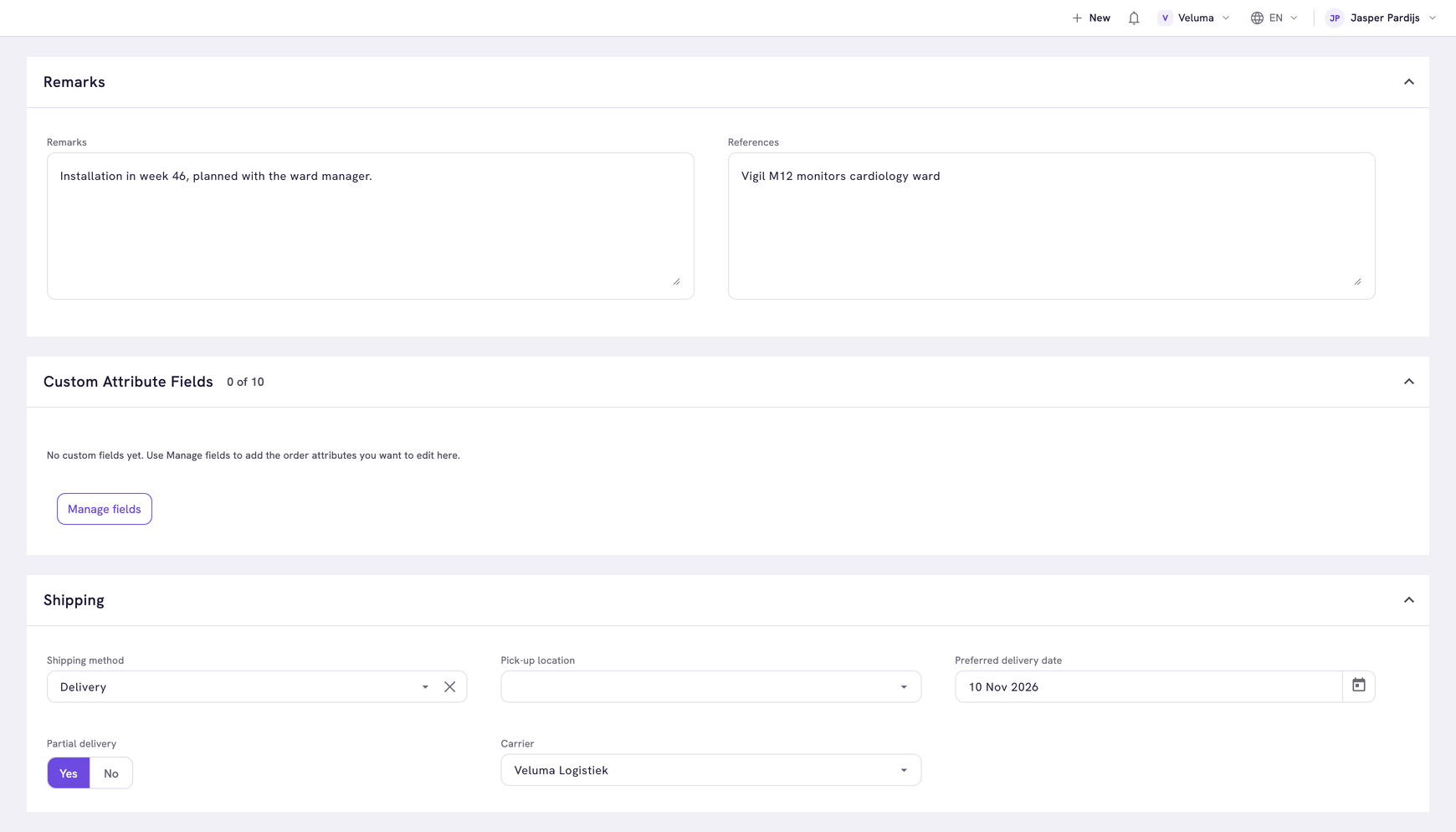Grab the References textarea resize handle

pyautogui.click(x=1357, y=281)
